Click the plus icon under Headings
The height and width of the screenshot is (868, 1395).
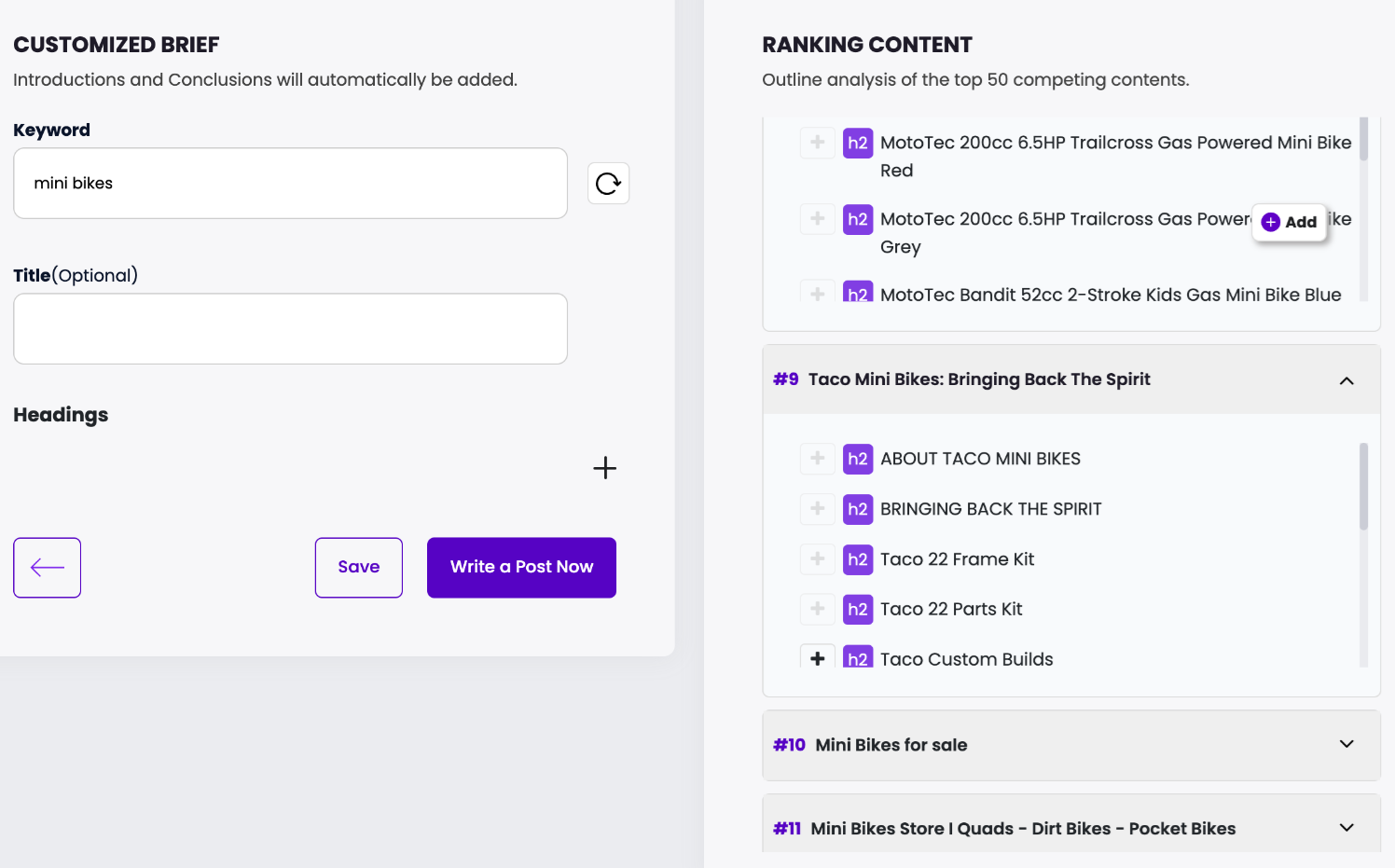click(604, 468)
